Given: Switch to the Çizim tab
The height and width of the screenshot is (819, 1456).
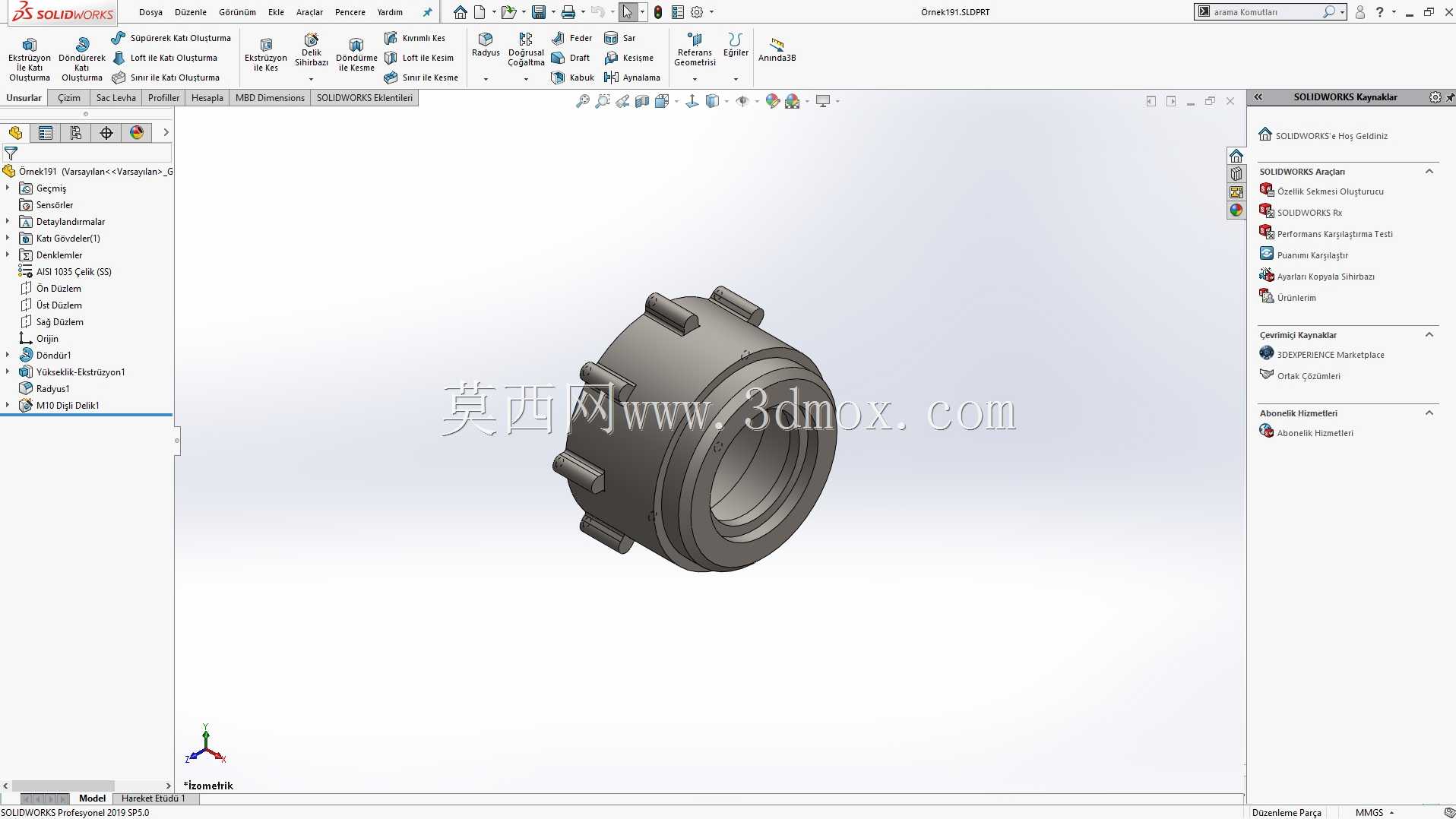Looking at the screenshot, I should tap(69, 98).
